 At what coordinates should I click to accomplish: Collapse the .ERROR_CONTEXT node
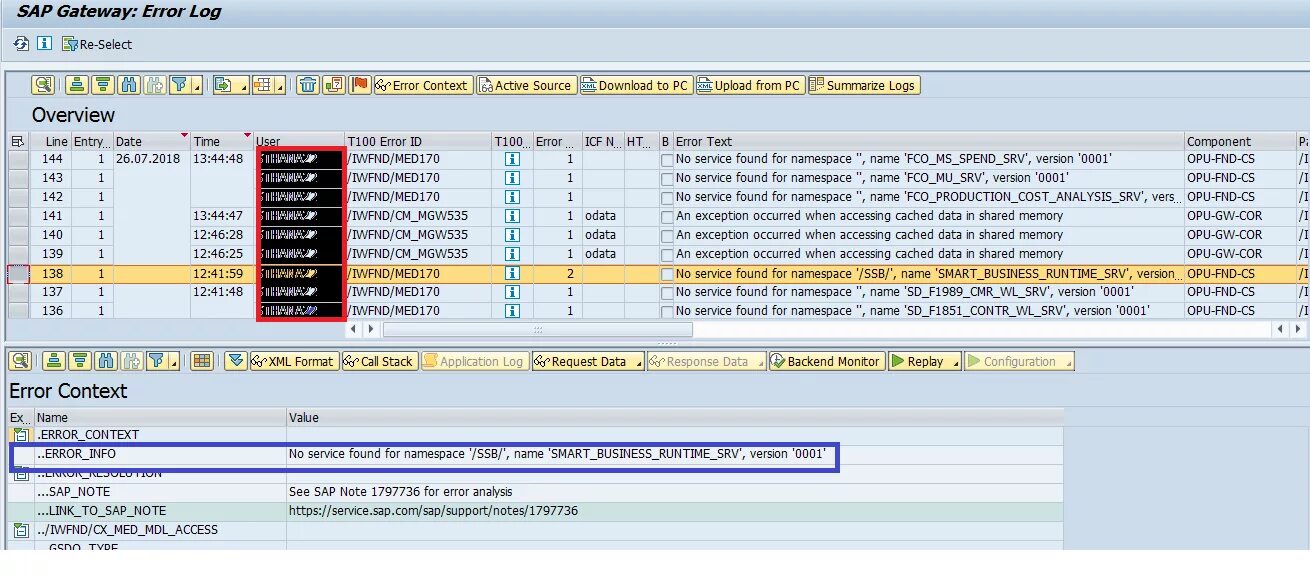(x=20, y=435)
